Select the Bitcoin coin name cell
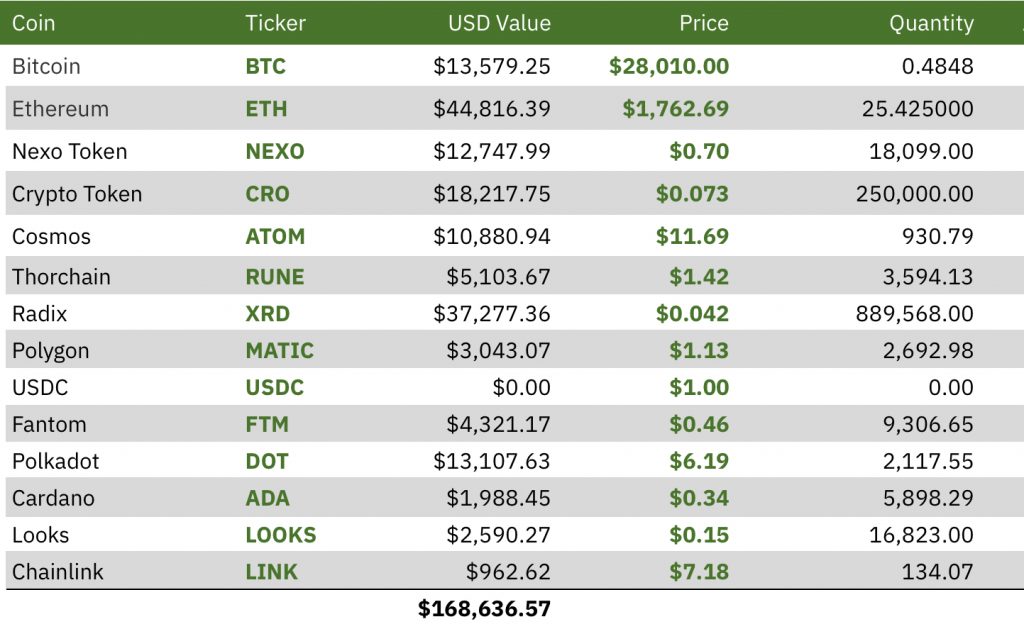 [x=46, y=66]
